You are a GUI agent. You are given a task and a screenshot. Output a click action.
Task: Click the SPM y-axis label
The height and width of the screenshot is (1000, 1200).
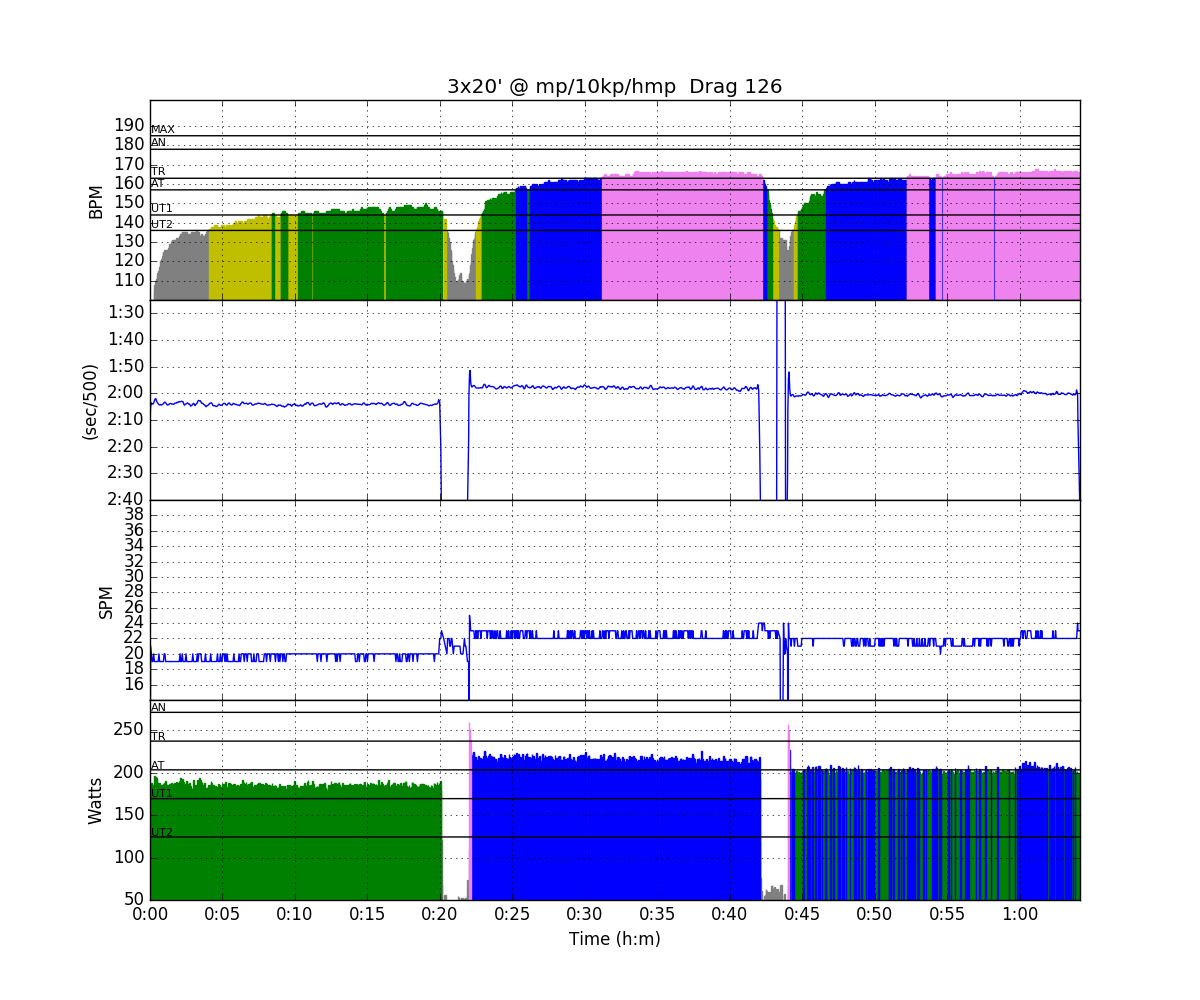click(105, 601)
